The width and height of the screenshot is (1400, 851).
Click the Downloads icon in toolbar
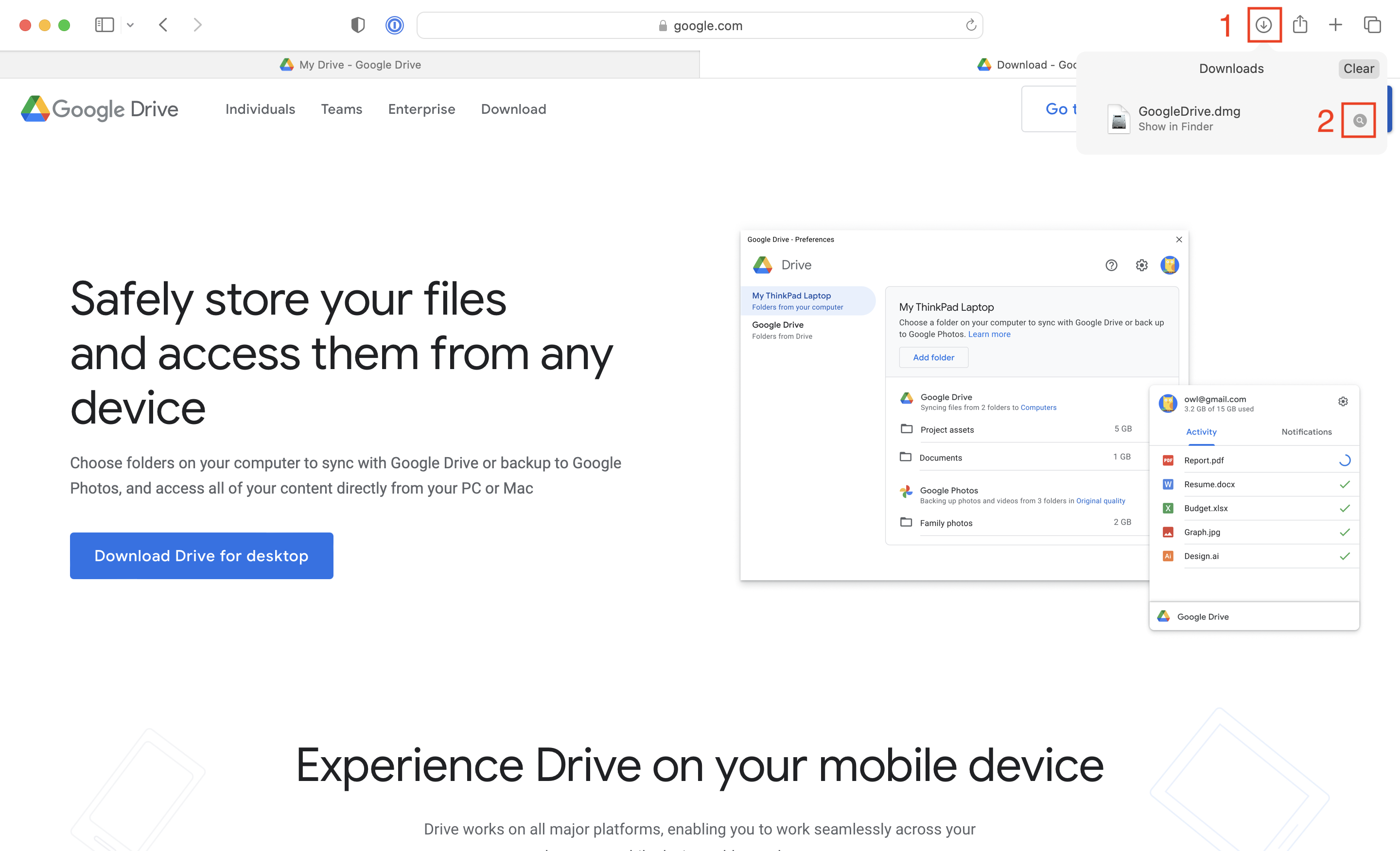pyautogui.click(x=1264, y=24)
